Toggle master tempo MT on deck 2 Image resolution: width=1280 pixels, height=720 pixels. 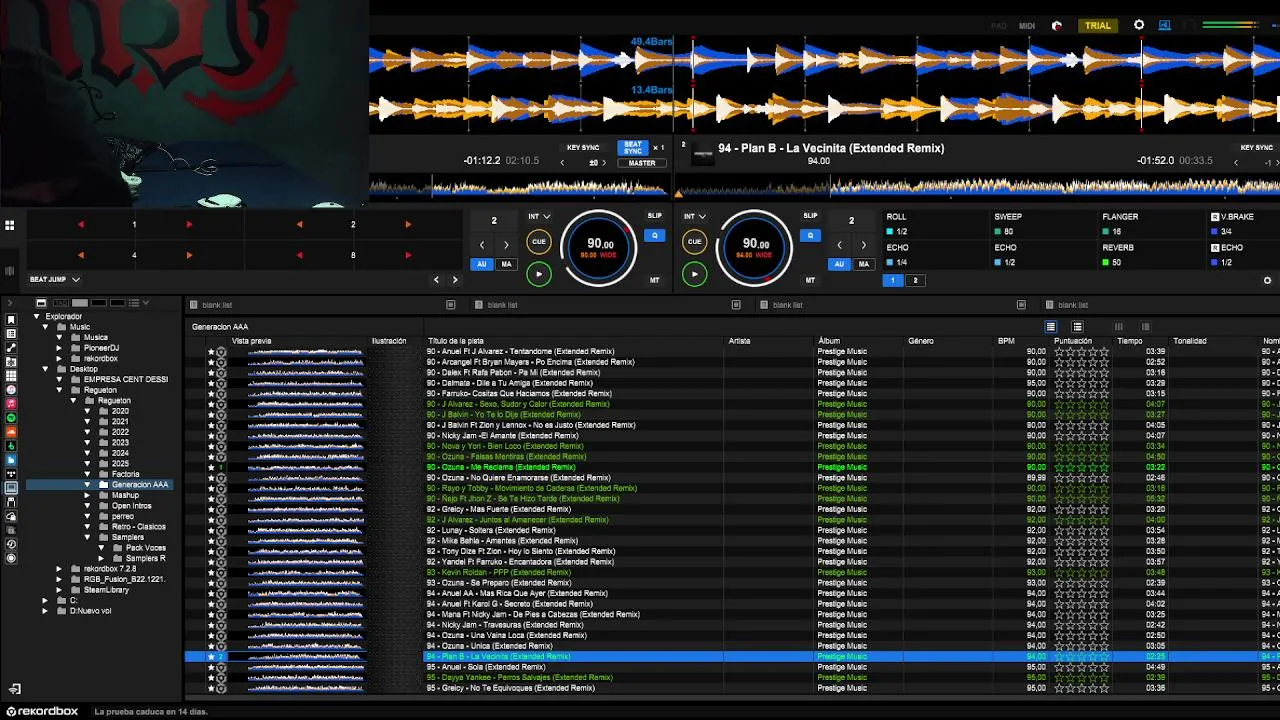[810, 280]
